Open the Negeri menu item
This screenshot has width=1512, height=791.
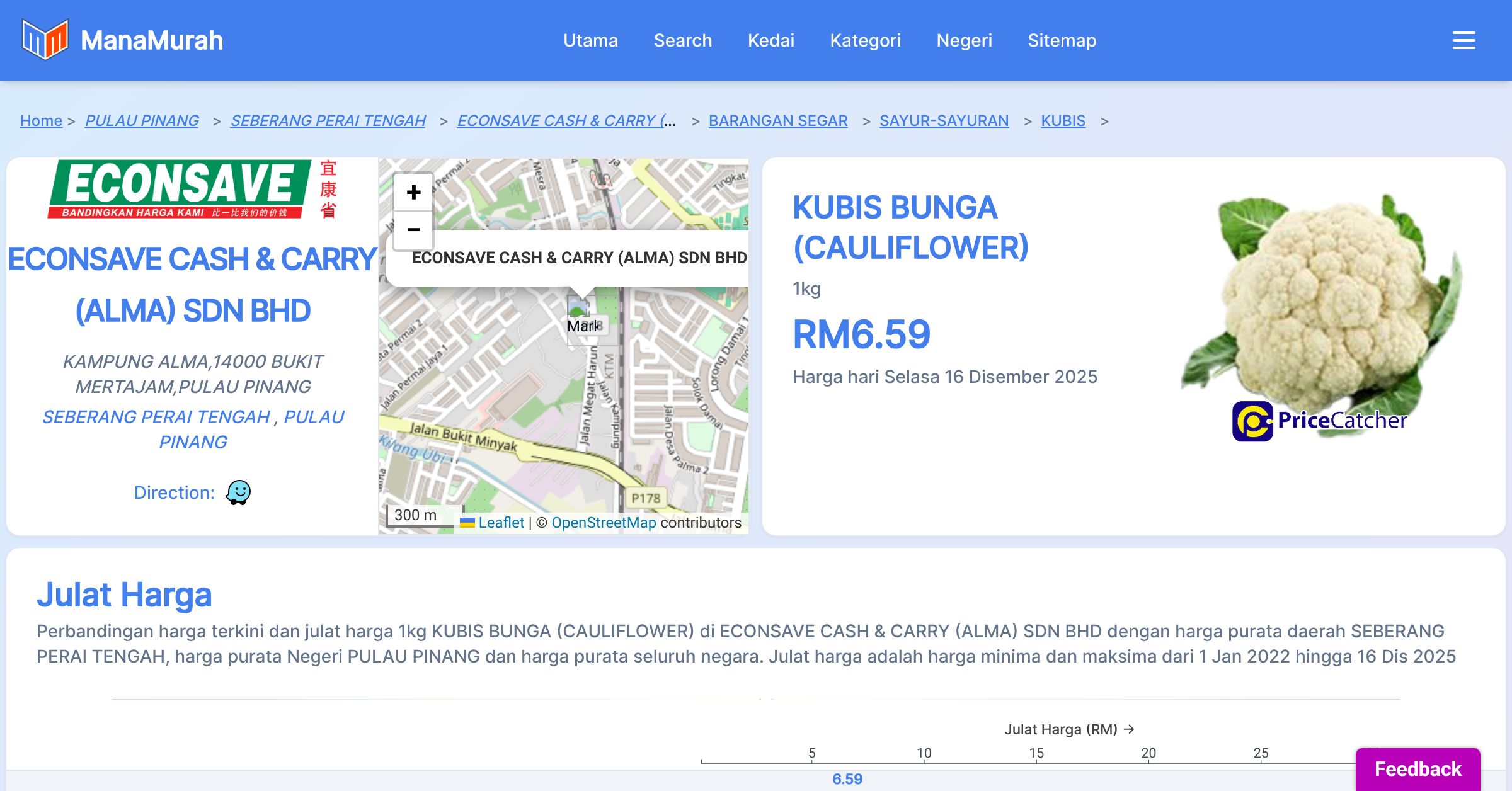pos(964,40)
